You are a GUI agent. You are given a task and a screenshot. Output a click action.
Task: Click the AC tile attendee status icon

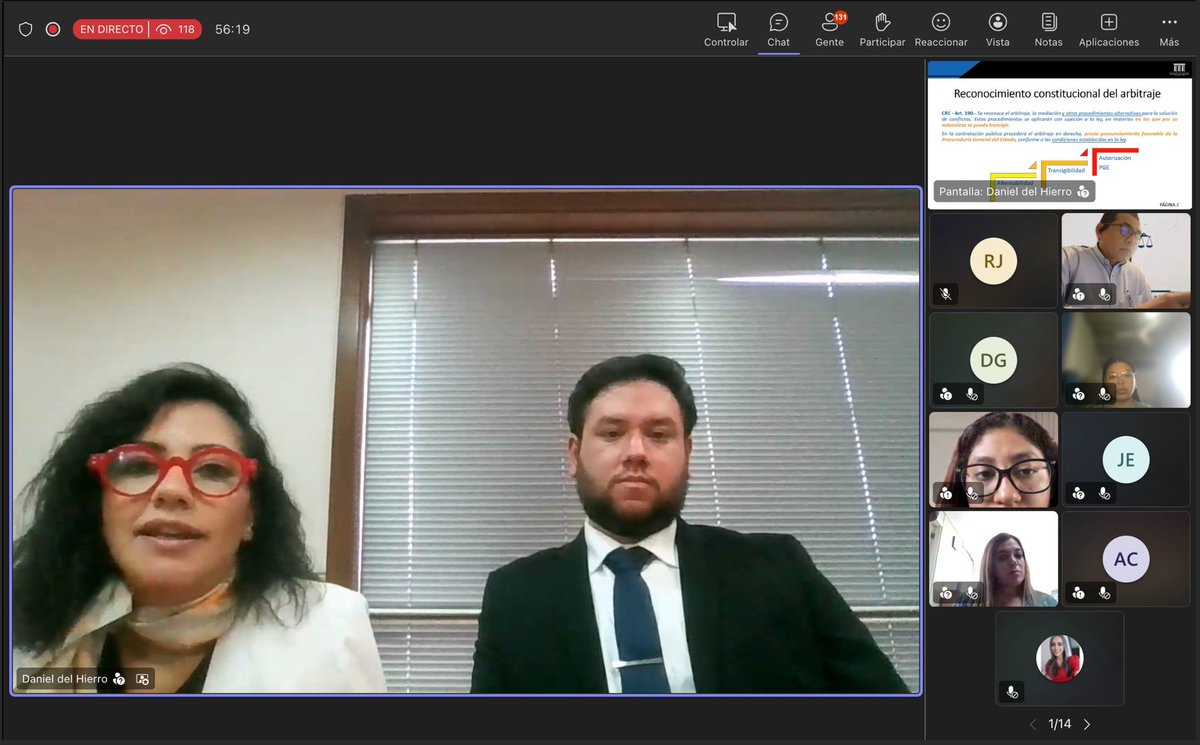(x=1078, y=593)
